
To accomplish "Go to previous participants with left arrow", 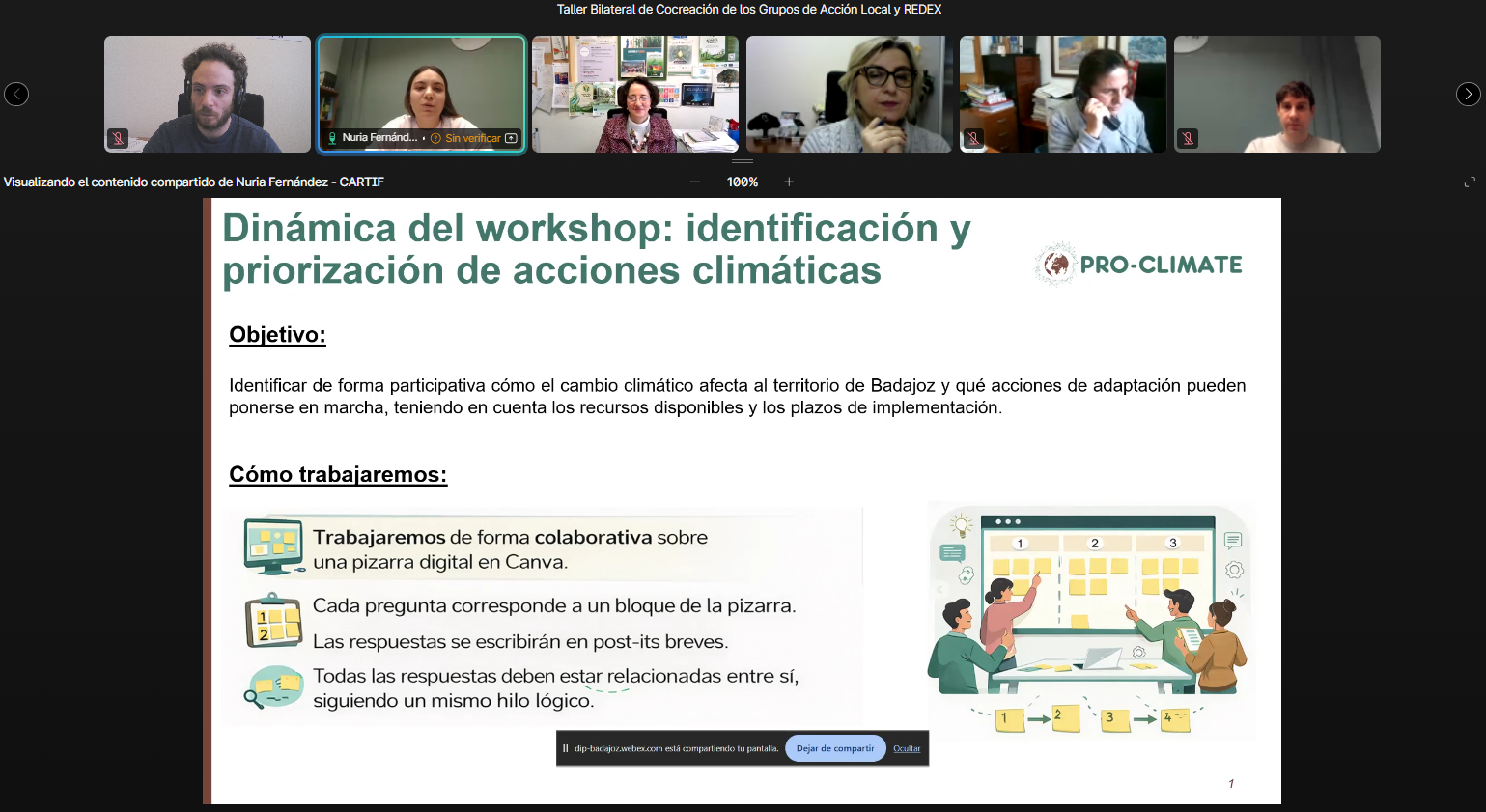I will click(x=16, y=94).
